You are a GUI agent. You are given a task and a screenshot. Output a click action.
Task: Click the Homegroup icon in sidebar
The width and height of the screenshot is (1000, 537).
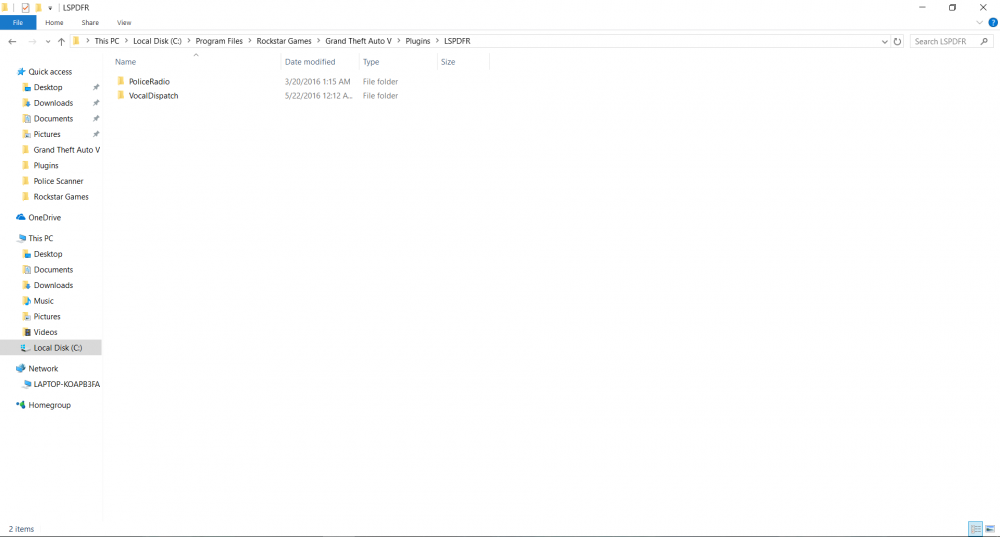(x=21, y=405)
